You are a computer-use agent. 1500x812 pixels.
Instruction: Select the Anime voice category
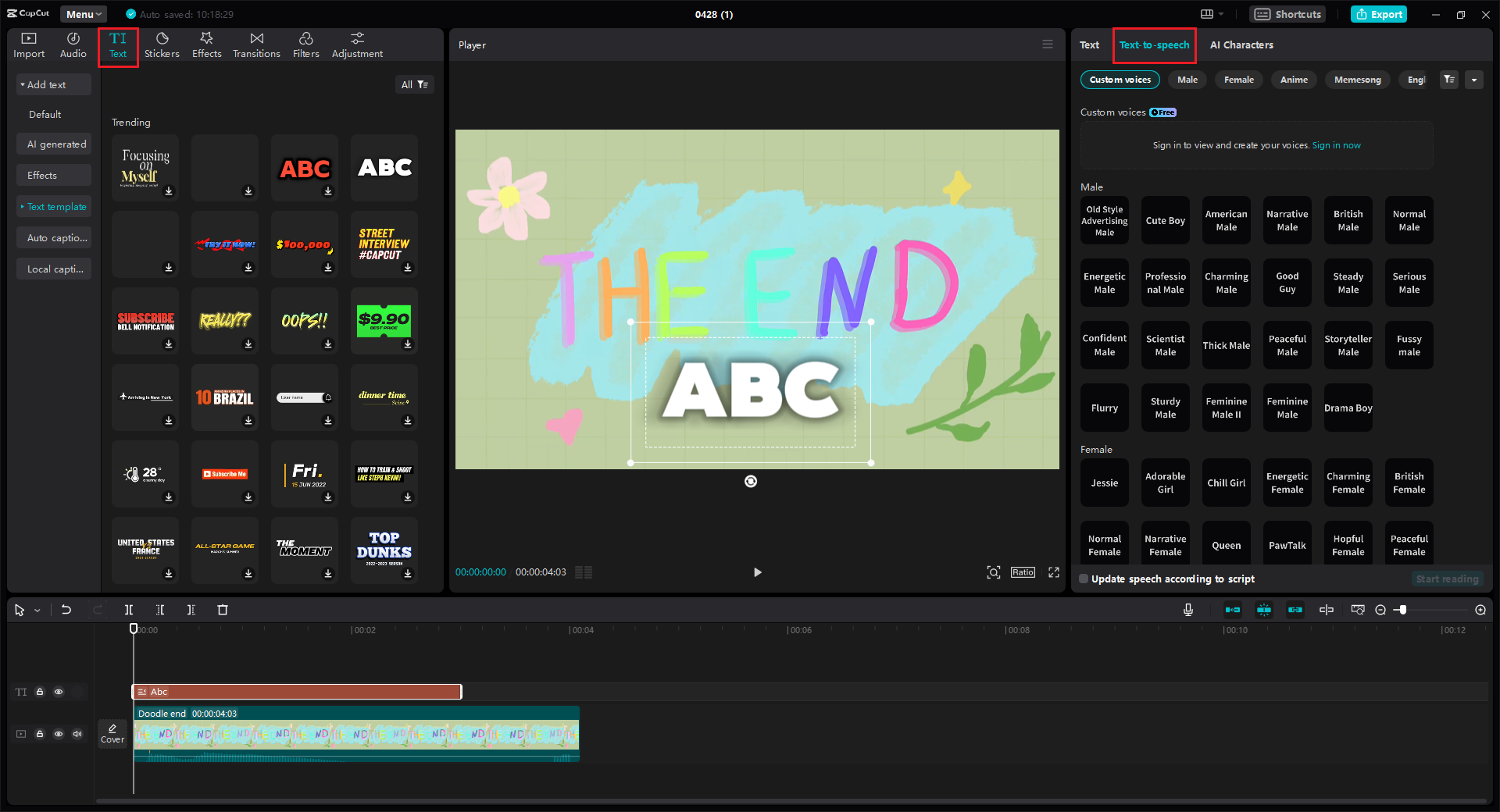(x=1294, y=80)
